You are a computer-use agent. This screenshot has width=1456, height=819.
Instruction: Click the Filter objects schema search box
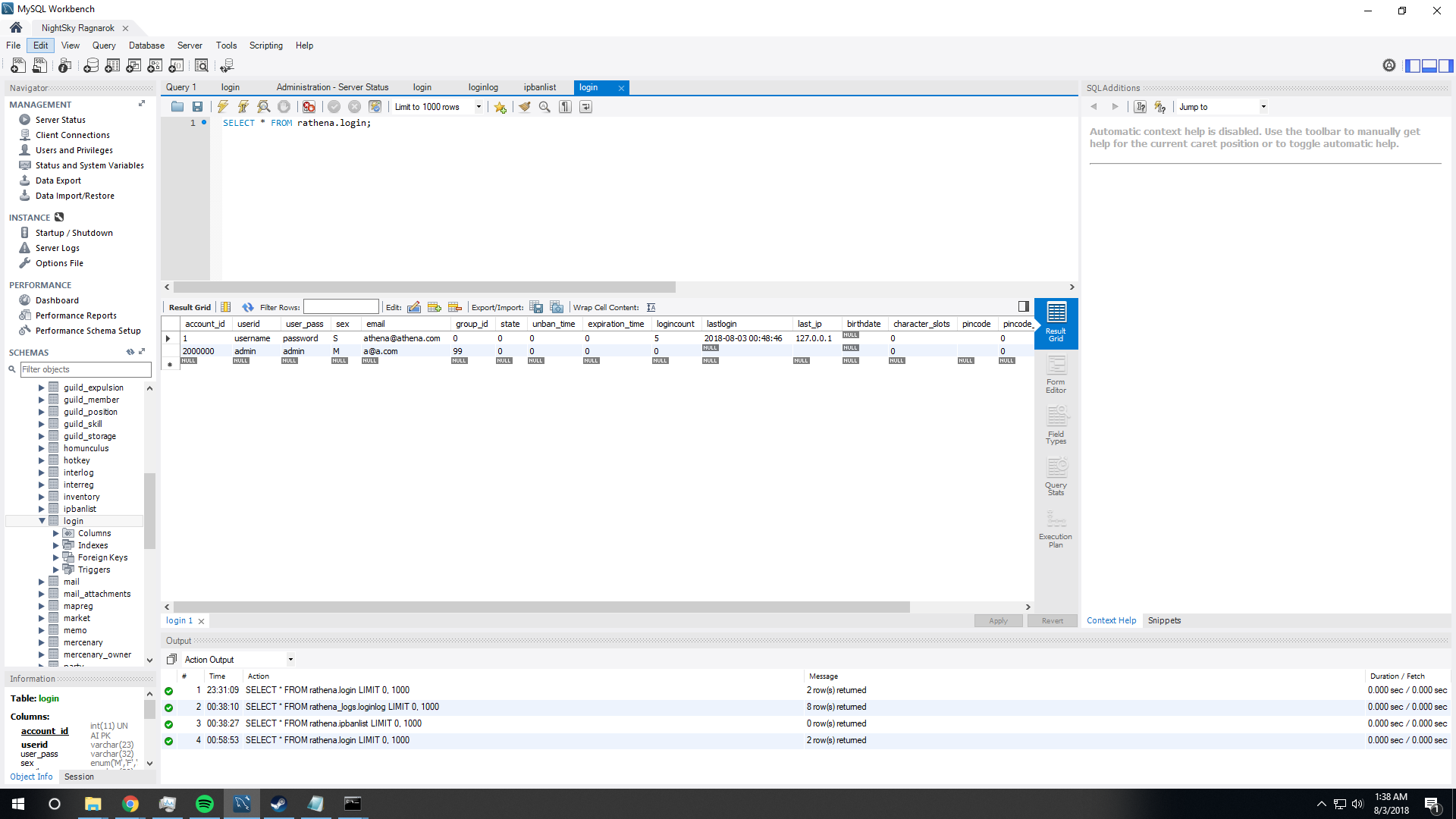(x=85, y=369)
